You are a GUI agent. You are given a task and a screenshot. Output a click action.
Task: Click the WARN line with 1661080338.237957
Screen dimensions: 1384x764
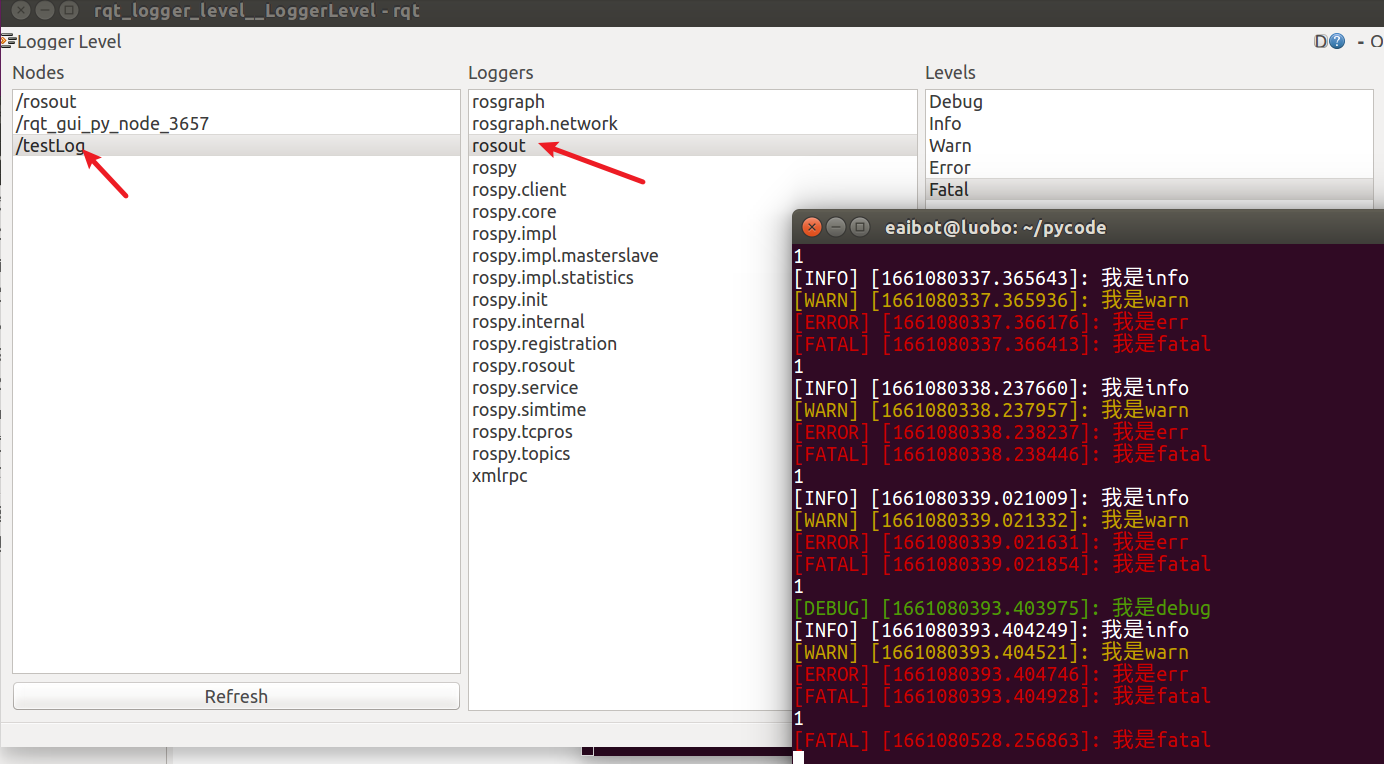point(991,410)
